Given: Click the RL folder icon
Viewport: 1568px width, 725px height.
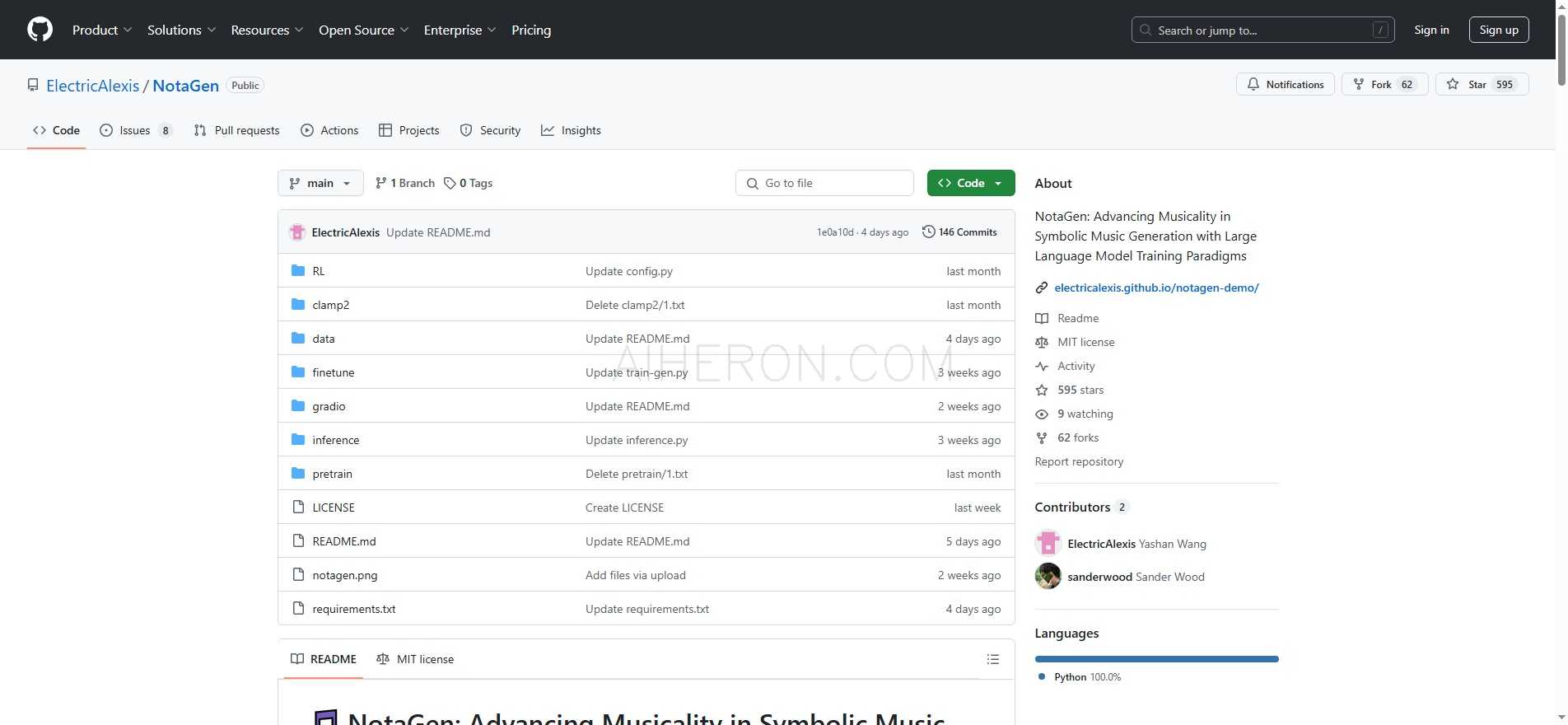Looking at the screenshot, I should click(x=298, y=271).
